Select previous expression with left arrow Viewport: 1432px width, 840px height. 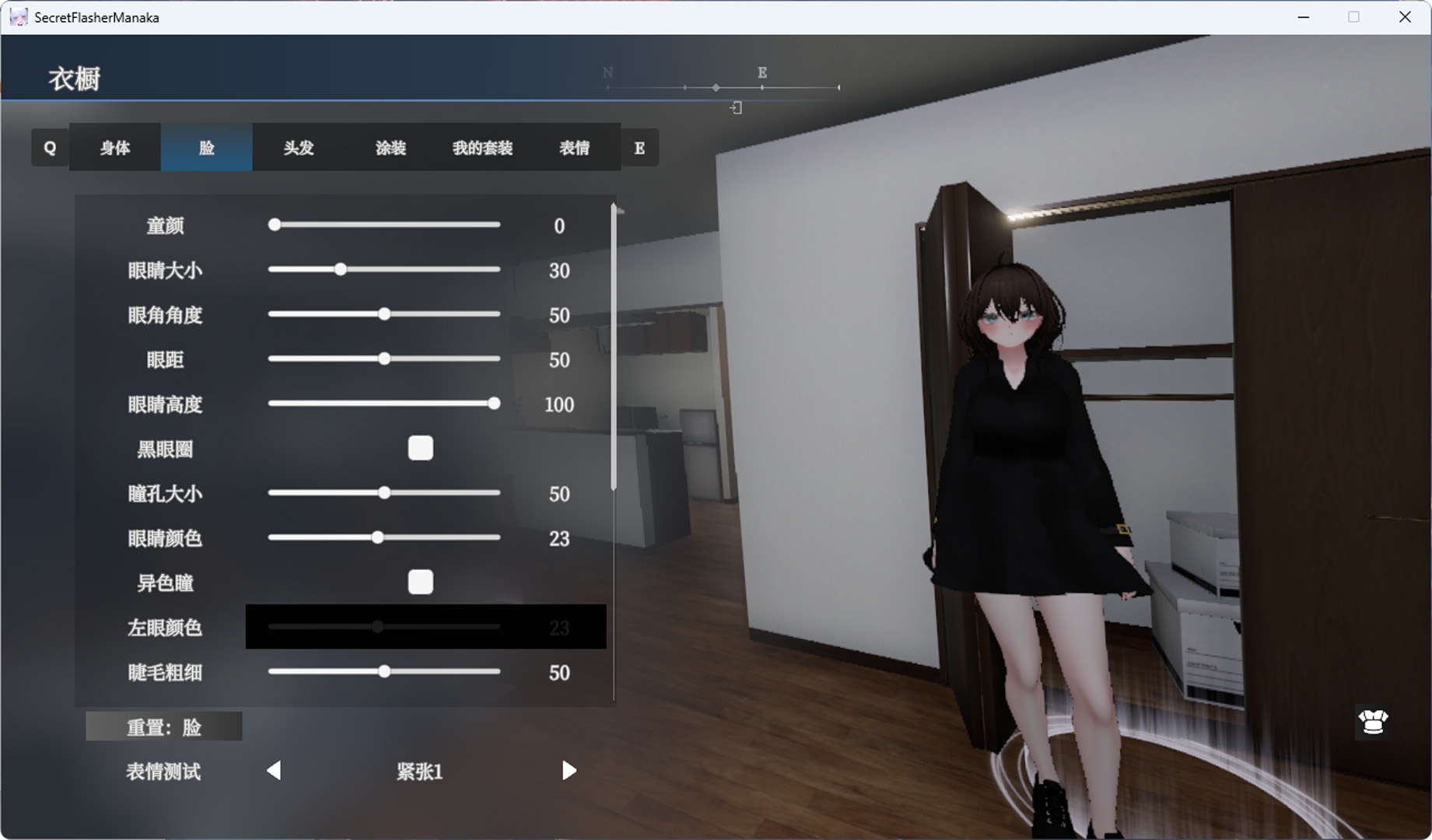pos(274,771)
